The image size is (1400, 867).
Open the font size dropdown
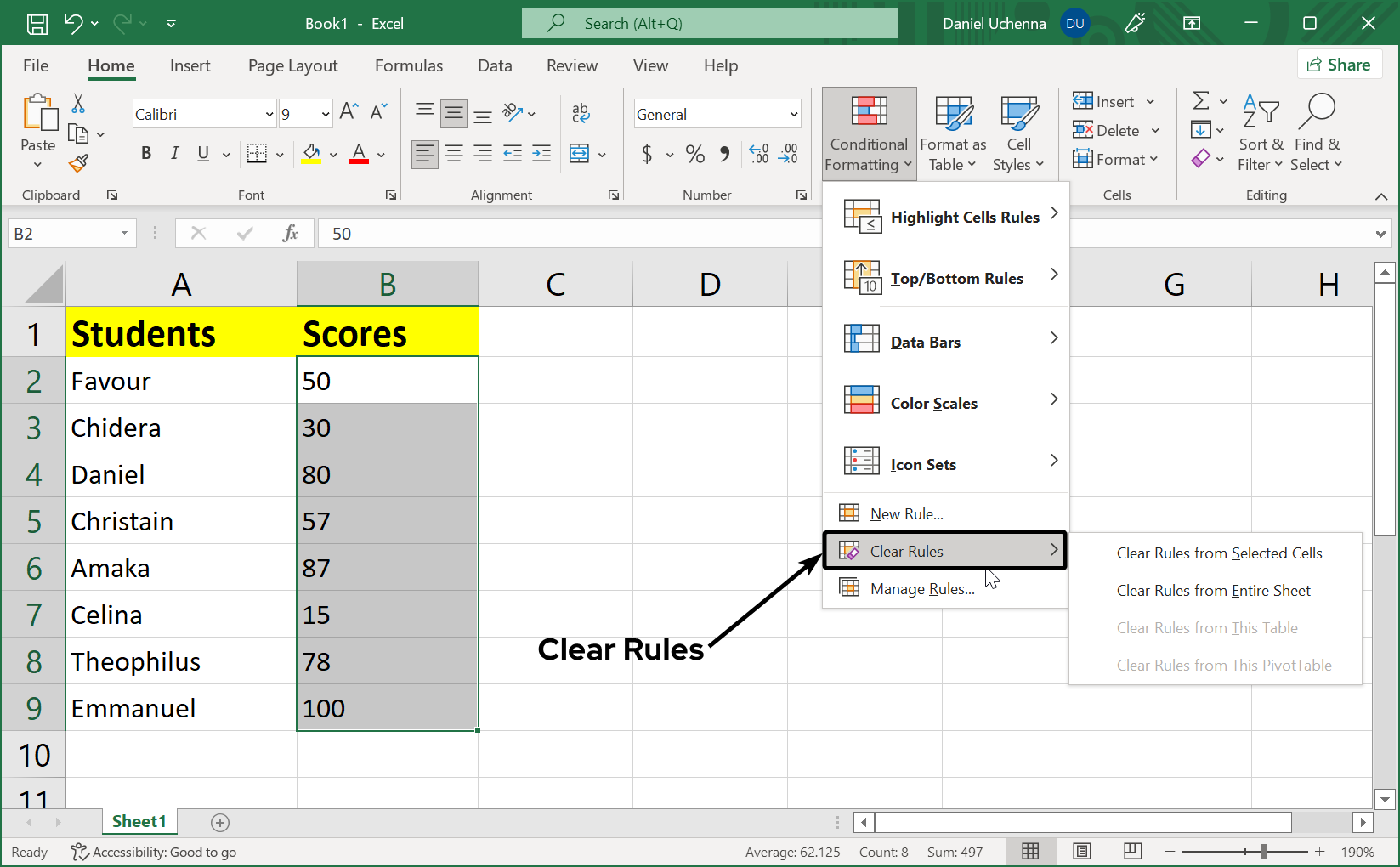click(x=326, y=113)
